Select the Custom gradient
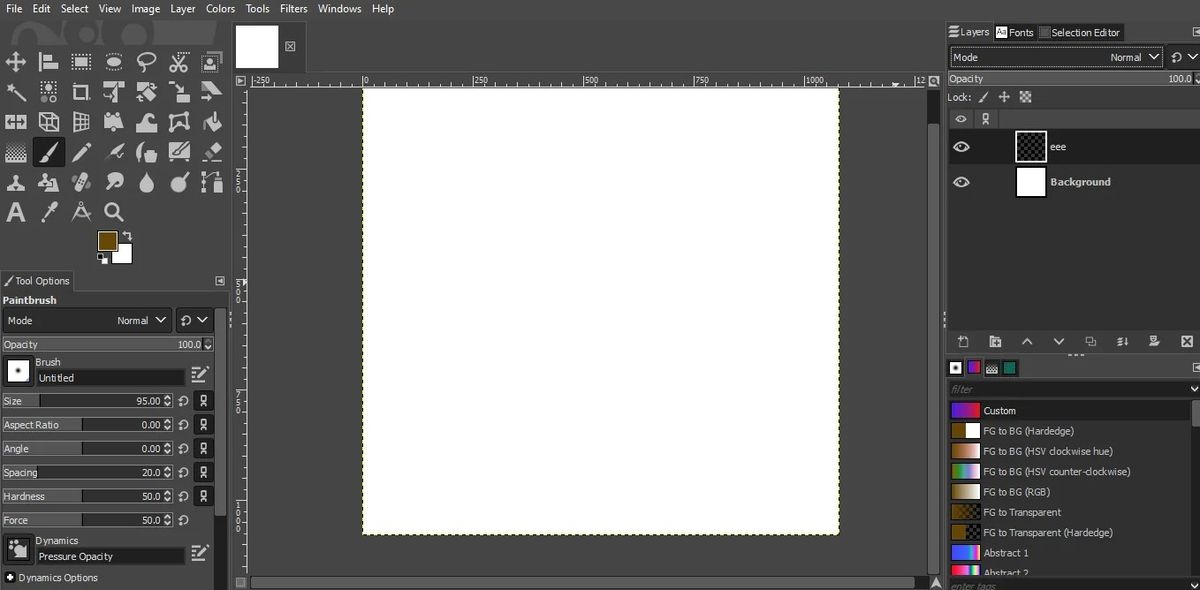This screenshot has height=590, width=1200. point(1070,410)
